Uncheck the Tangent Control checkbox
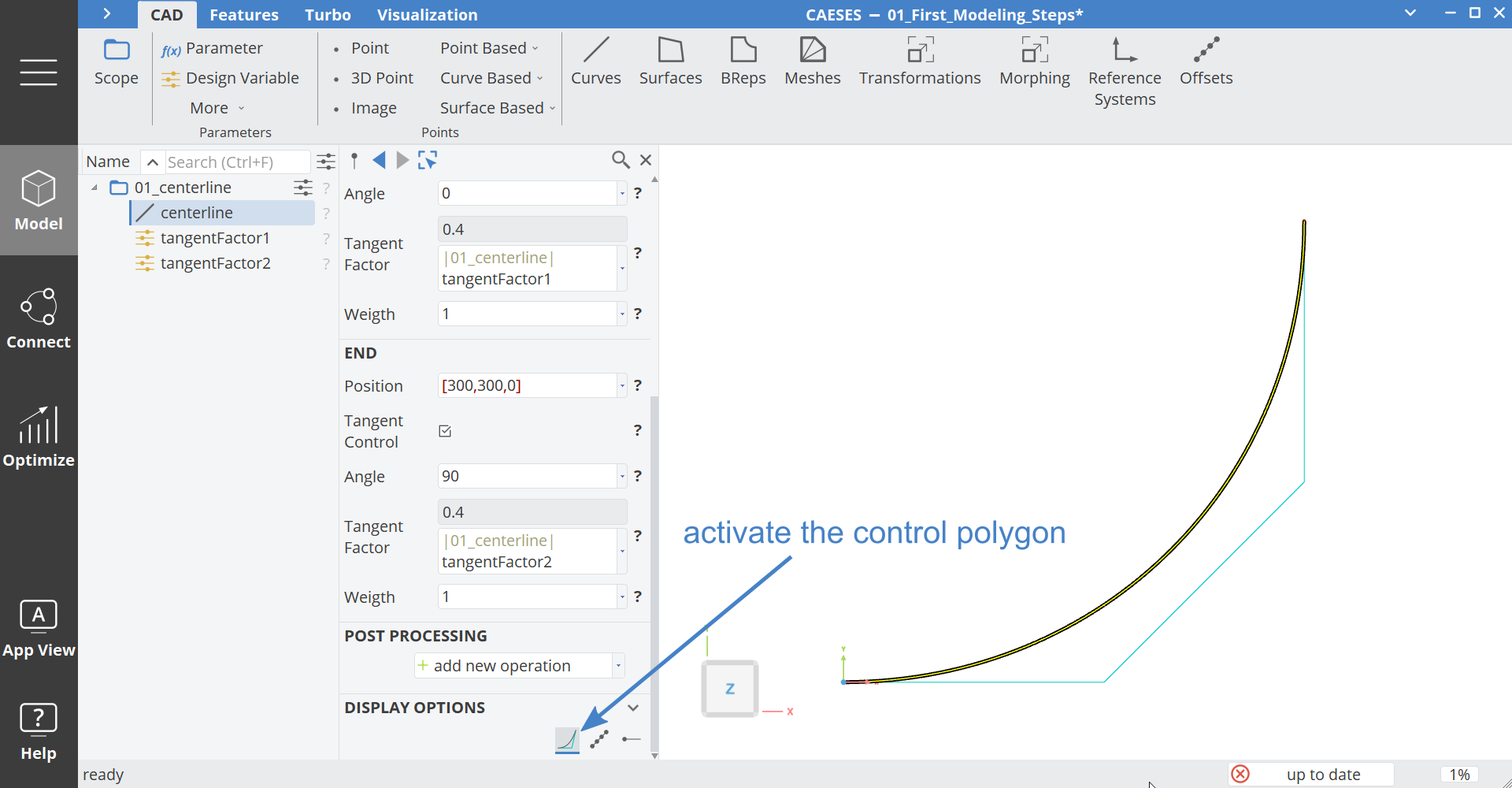The width and height of the screenshot is (1512, 788). (445, 431)
